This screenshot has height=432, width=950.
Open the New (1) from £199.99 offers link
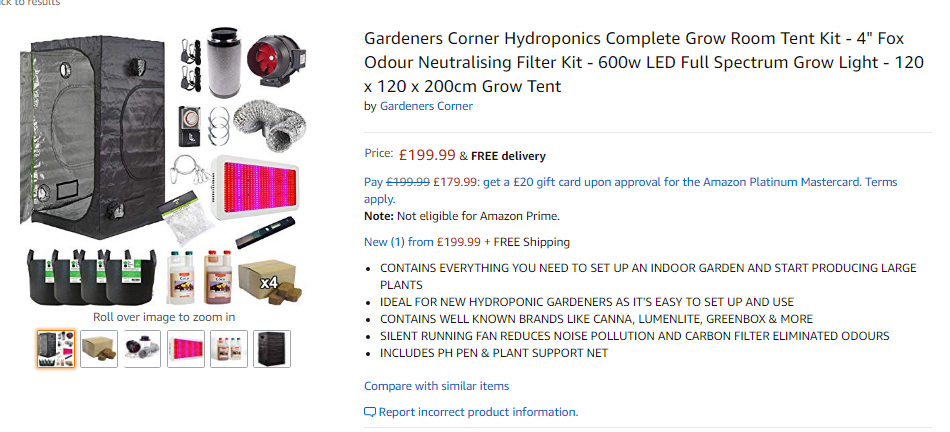(x=422, y=242)
